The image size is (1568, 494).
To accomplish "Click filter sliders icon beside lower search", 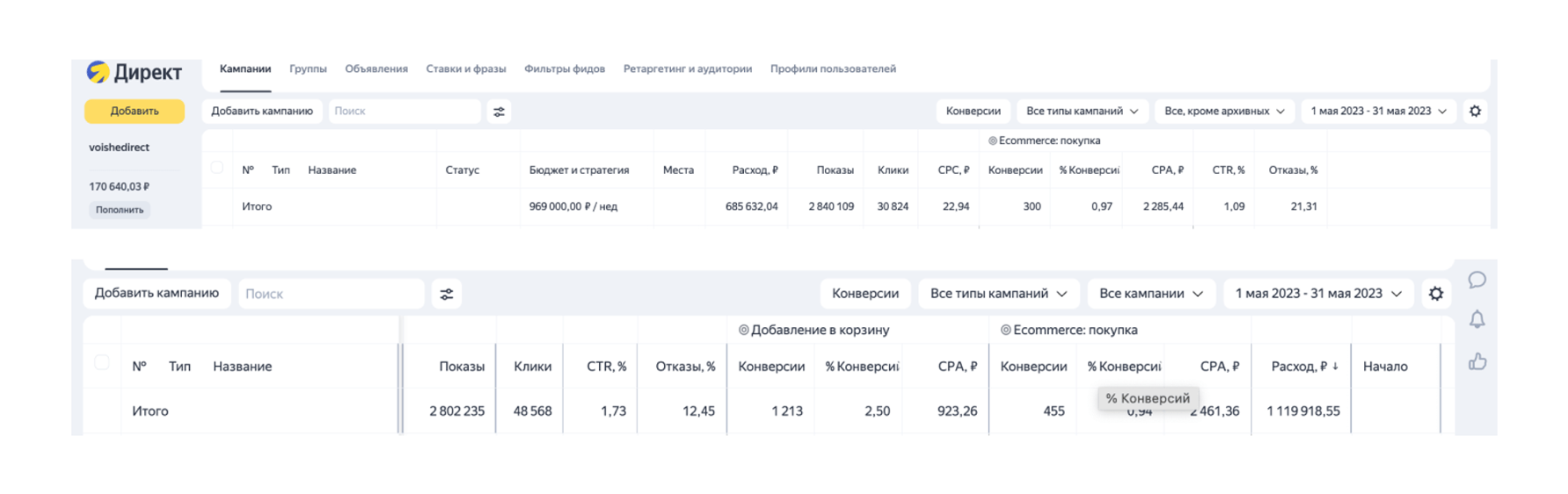I will tap(447, 294).
